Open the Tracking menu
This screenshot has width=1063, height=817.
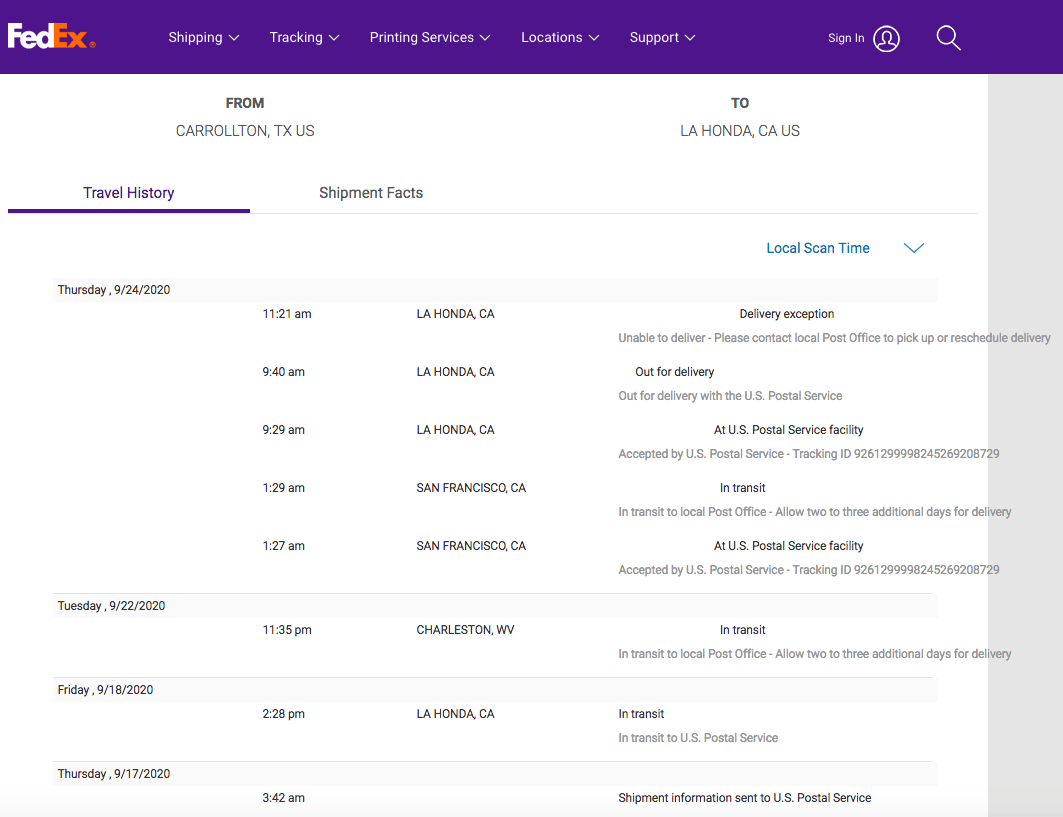tap(304, 37)
